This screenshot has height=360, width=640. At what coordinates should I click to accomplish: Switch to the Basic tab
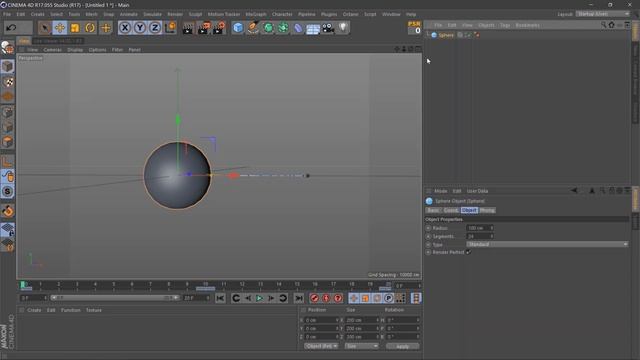433,210
